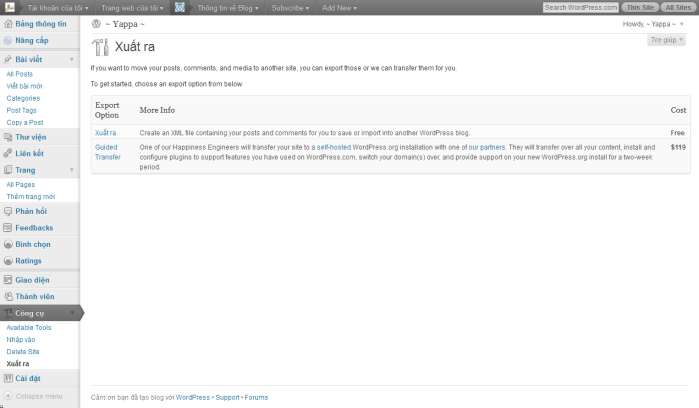This screenshot has height=408, width=699.
Task: Open the Subscribe menu in top bar
Action: 290,7
